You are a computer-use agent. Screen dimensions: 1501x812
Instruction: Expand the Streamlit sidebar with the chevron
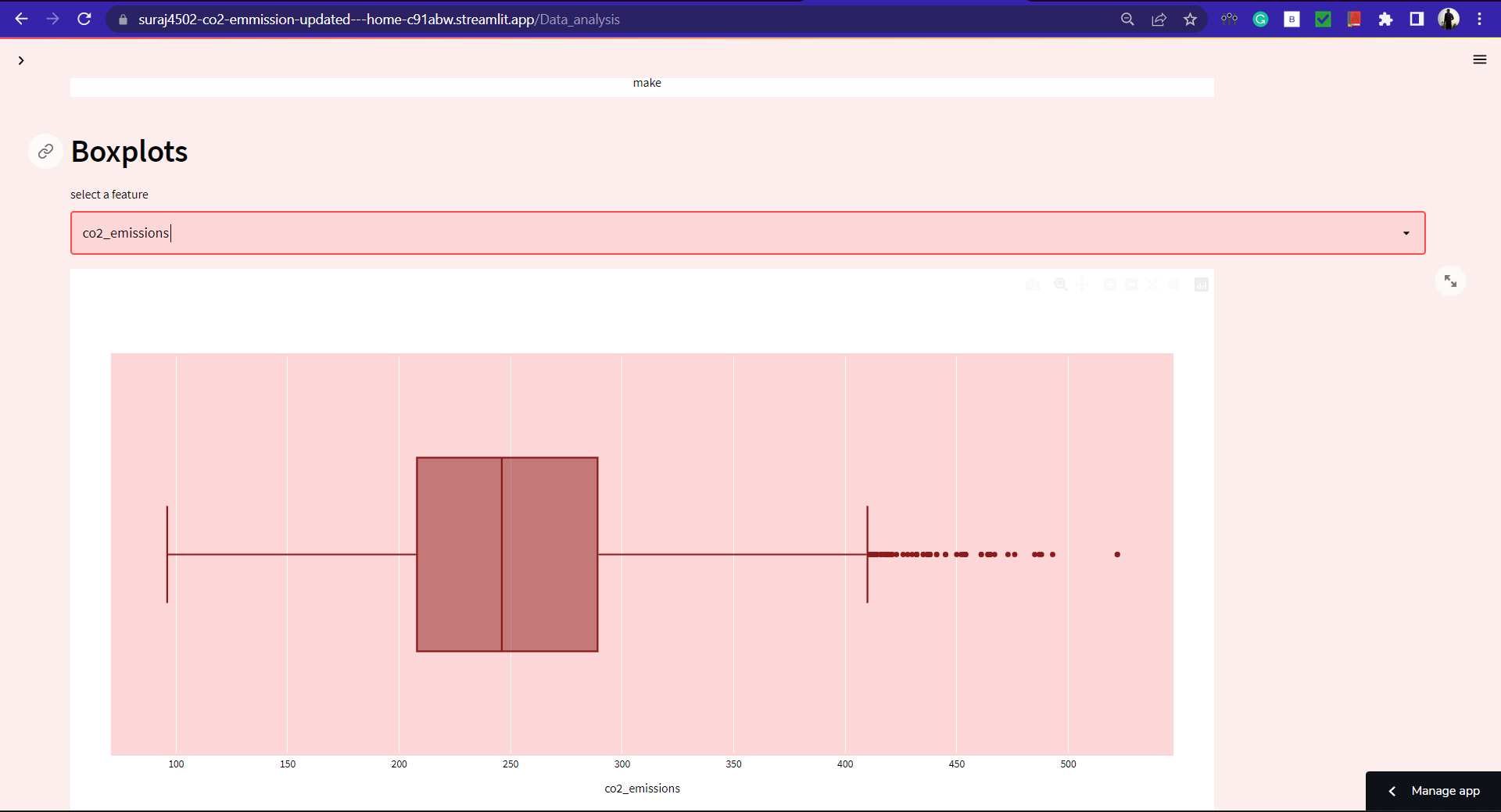[x=21, y=59]
